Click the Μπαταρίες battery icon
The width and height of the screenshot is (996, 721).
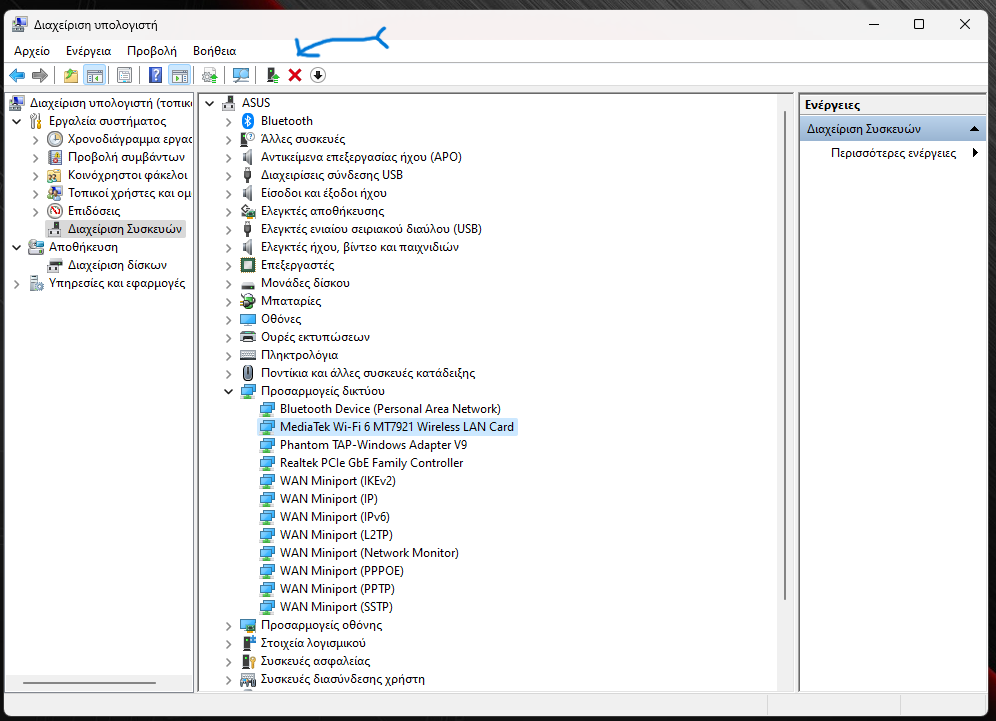coord(248,301)
